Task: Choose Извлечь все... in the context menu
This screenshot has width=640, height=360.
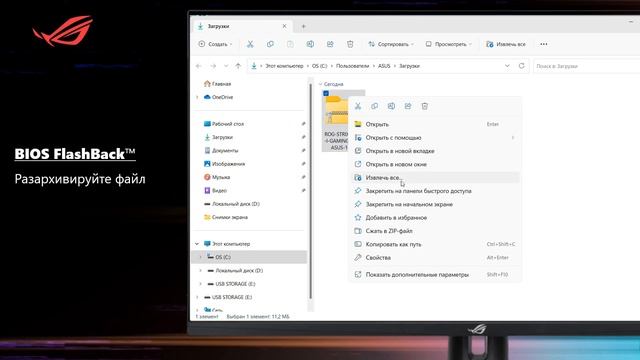Action: (435, 178)
